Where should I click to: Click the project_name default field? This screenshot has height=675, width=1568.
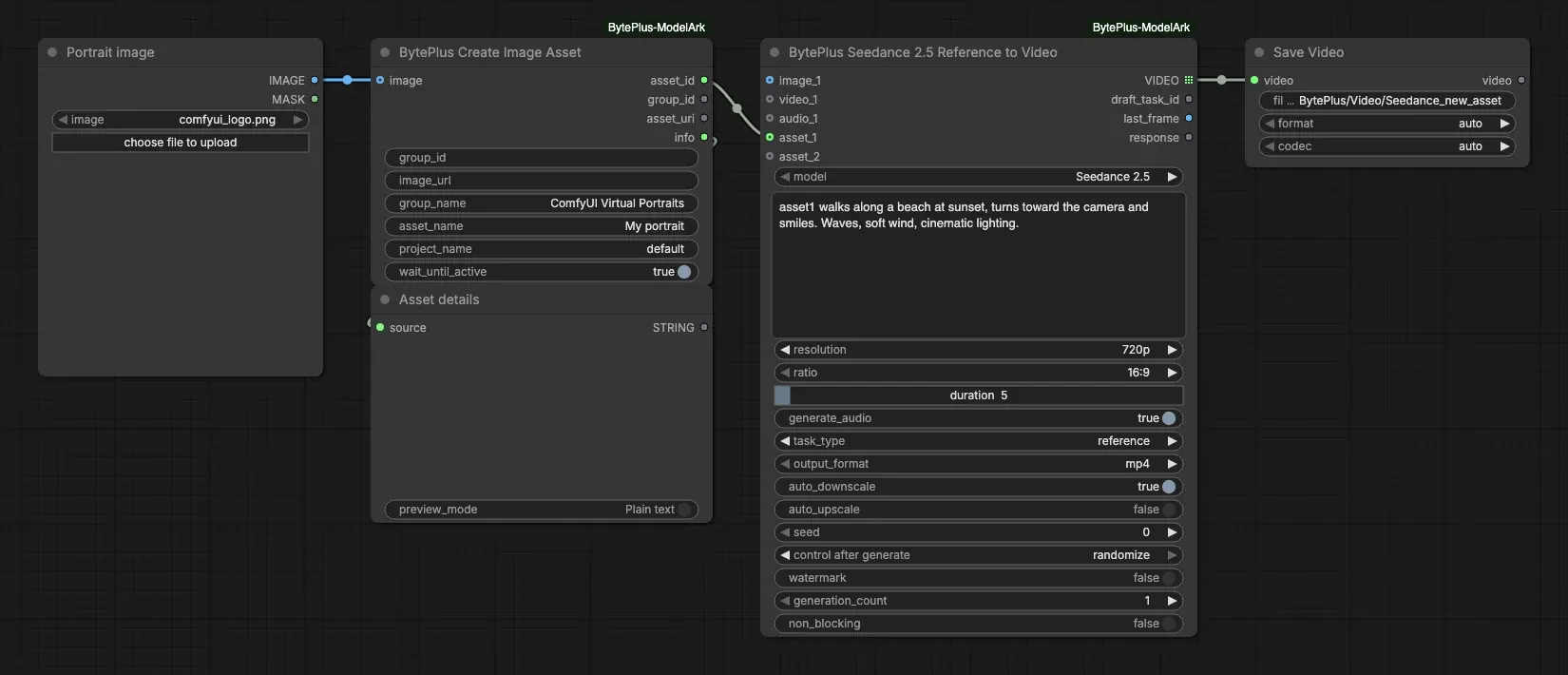pos(542,249)
